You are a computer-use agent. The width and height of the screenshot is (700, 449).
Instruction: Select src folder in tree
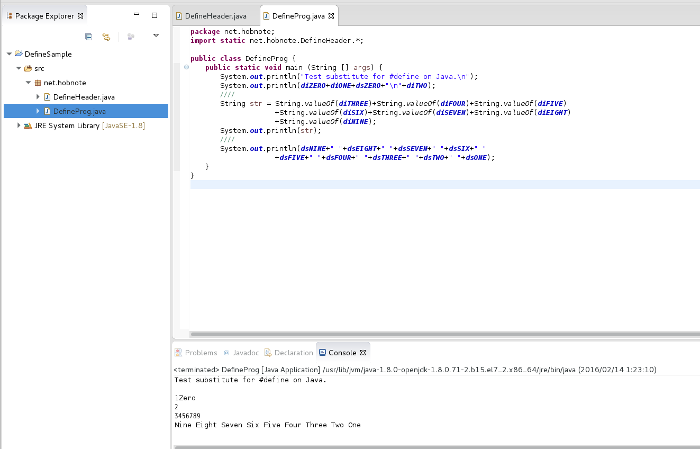[39, 68]
